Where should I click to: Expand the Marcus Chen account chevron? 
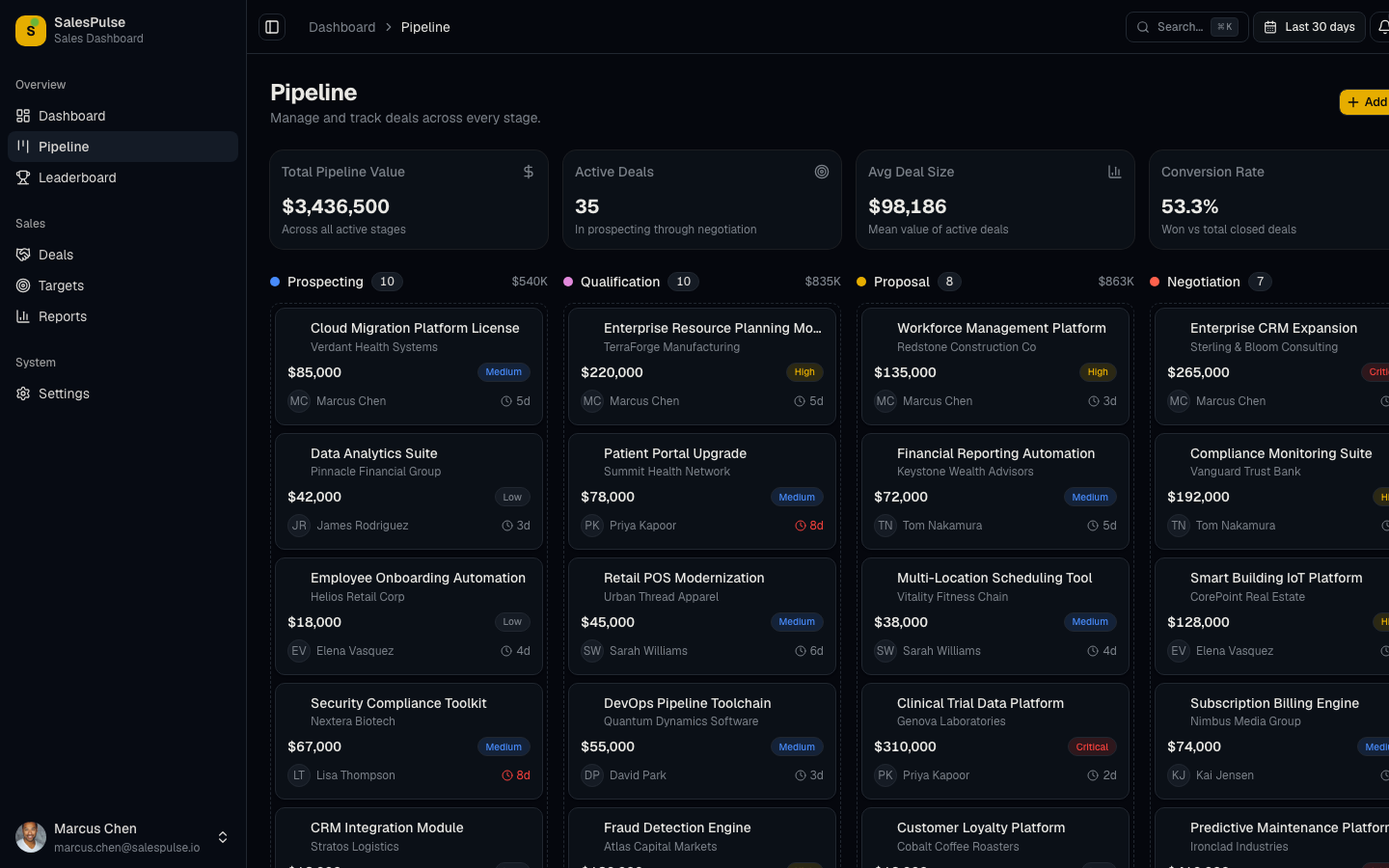(x=223, y=837)
